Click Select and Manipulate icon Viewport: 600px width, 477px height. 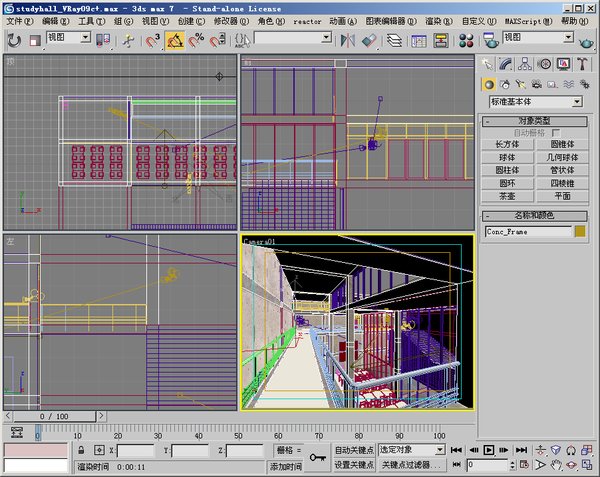(x=129, y=41)
